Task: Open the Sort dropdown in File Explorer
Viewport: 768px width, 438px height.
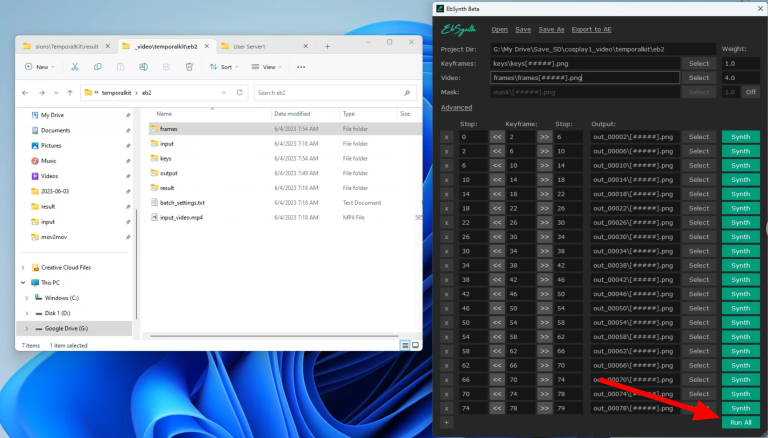Action: coord(224,67)
